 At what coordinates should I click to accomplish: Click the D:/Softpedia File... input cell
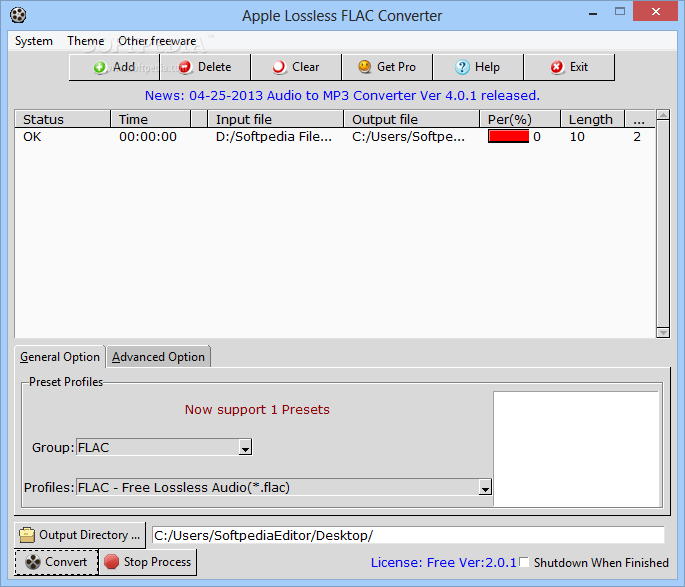[x=274, y=137]
